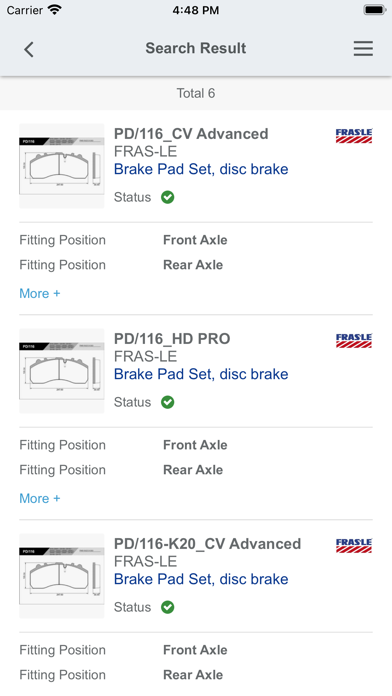Open PD/116_HD PRO brake pad thumbnail
Screen dimensions: 392x696
62,371
